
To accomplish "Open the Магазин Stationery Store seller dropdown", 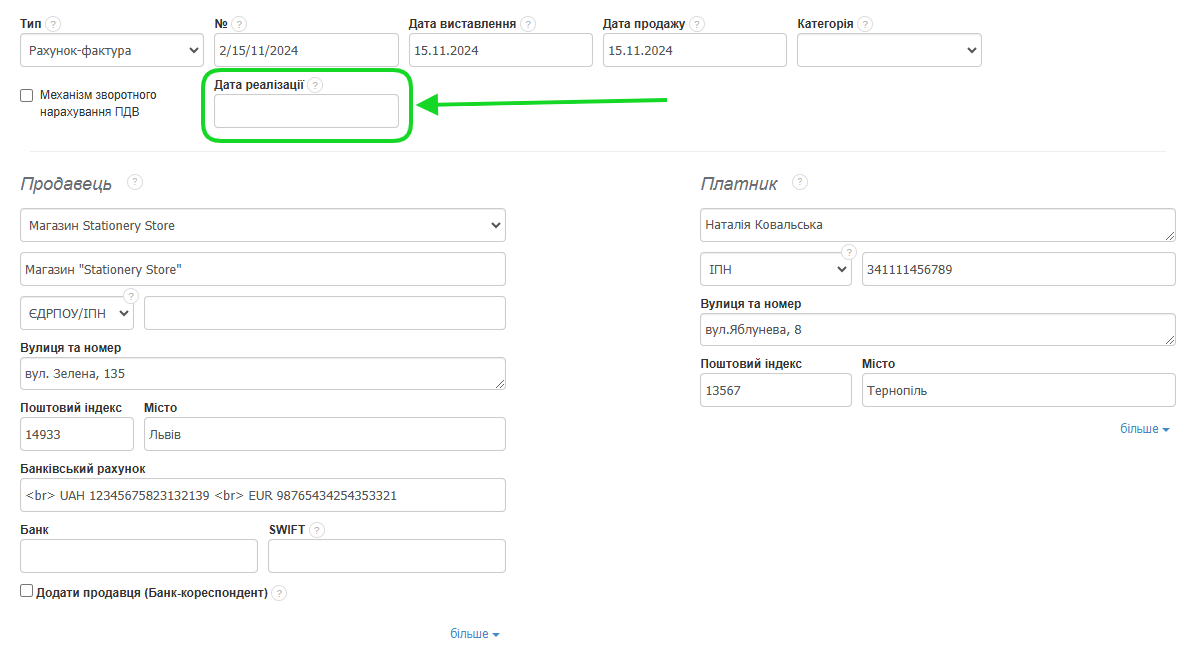I will [x=263, y=226].
